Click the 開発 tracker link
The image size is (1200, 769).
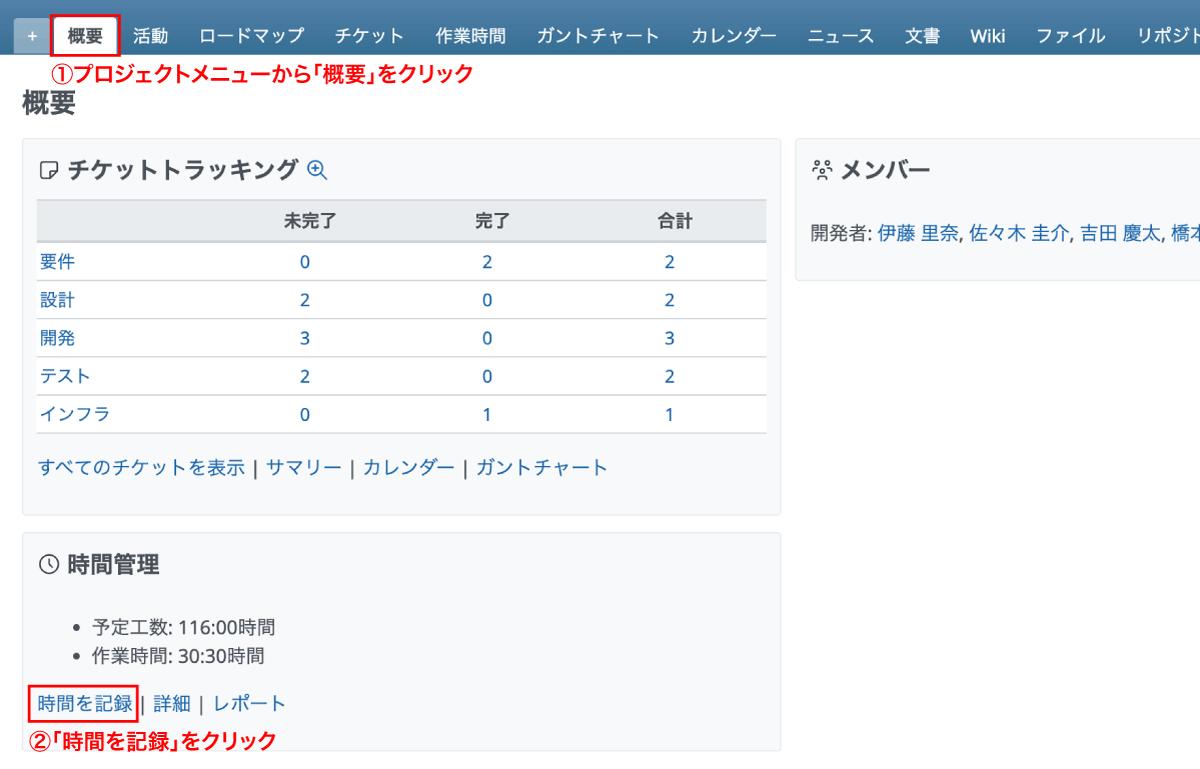[x=57, y=338]
